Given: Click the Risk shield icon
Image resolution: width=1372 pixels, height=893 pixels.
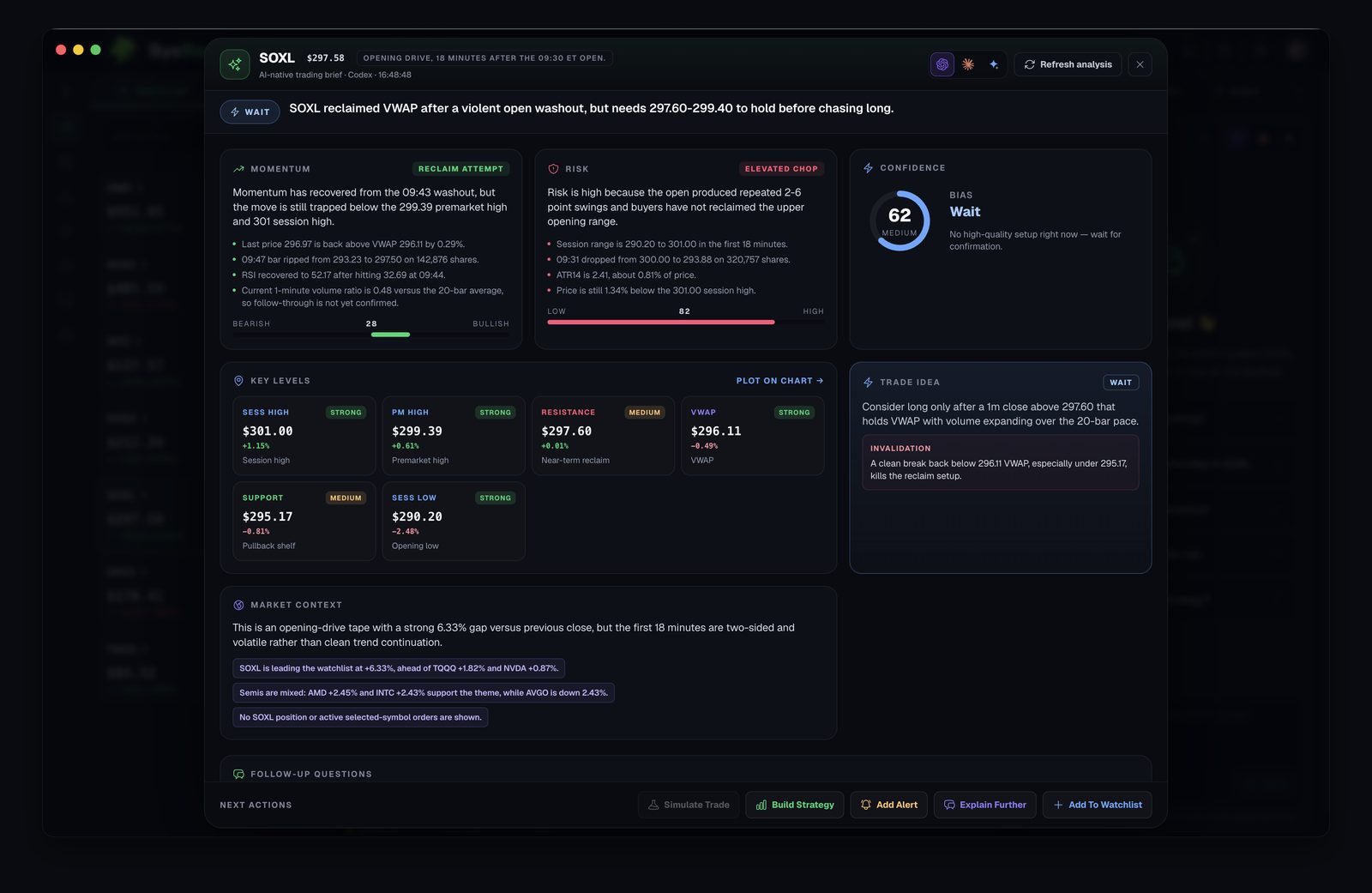Looking at the screenshot, I should click(553, 169).
